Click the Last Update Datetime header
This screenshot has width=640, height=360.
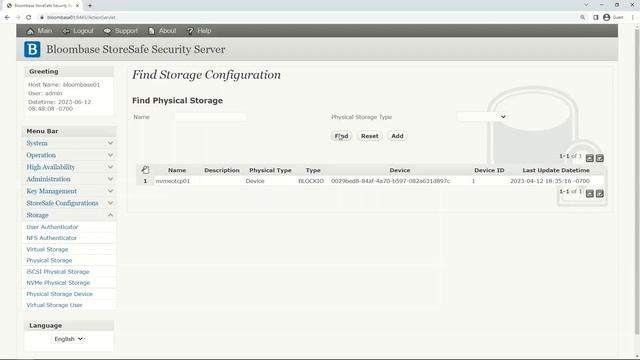click(556, 170)
